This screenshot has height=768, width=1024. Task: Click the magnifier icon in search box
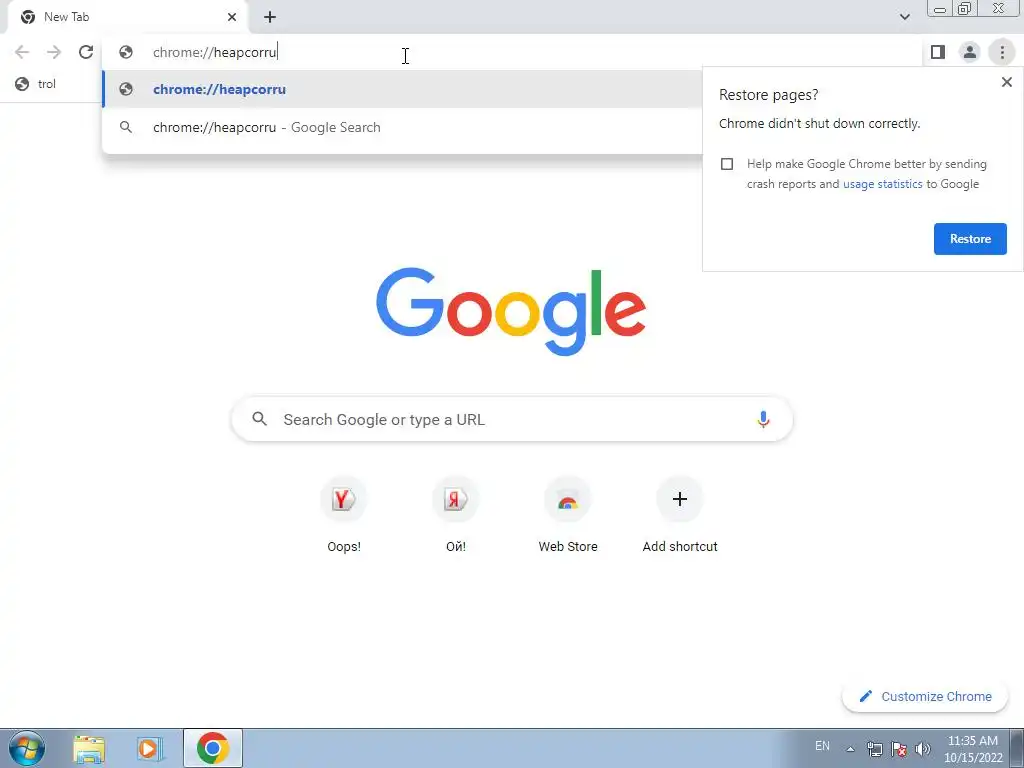tap(259, 419)
